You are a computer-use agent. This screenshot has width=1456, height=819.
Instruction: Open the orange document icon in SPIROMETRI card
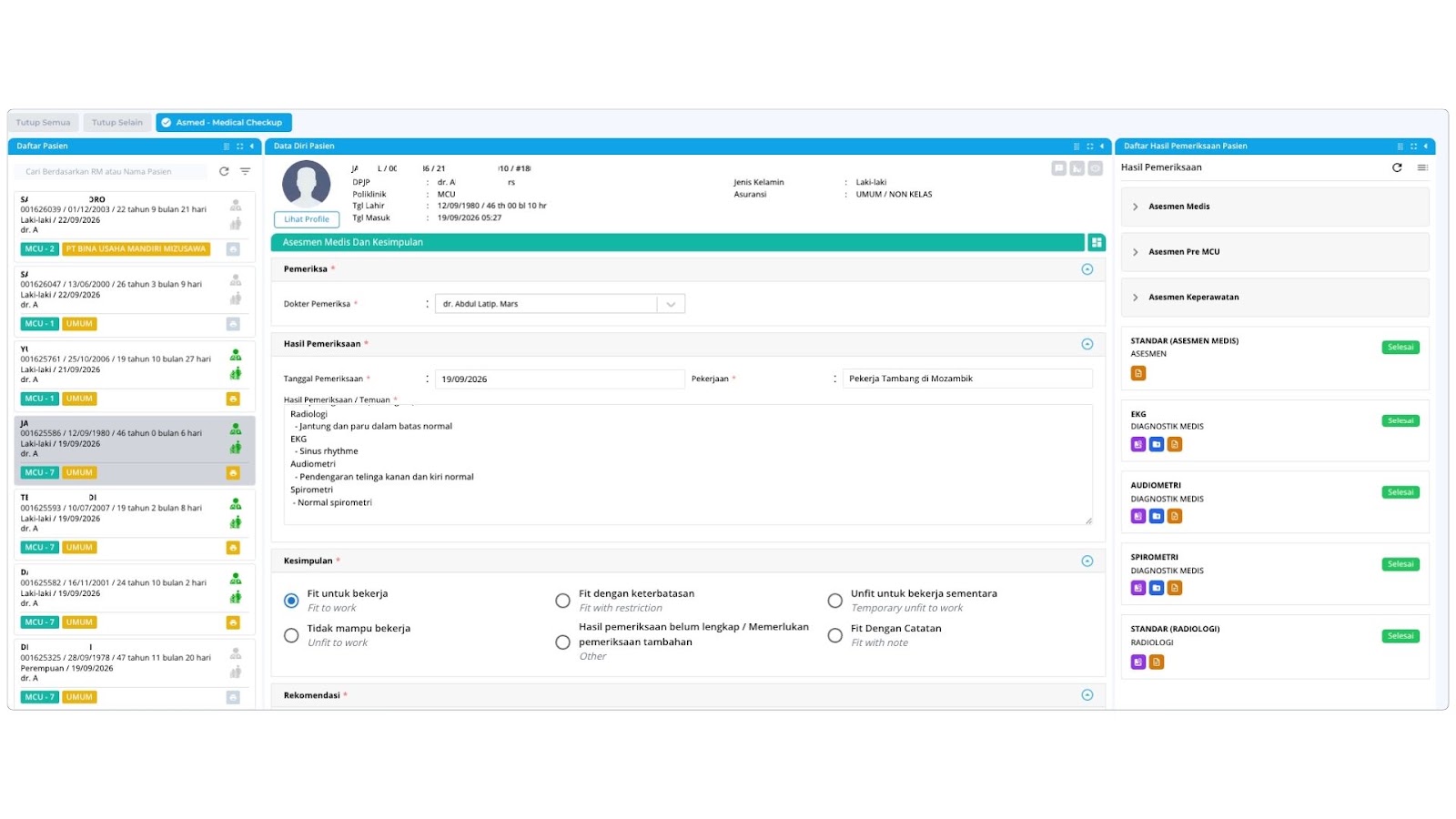click(1175, 588)
